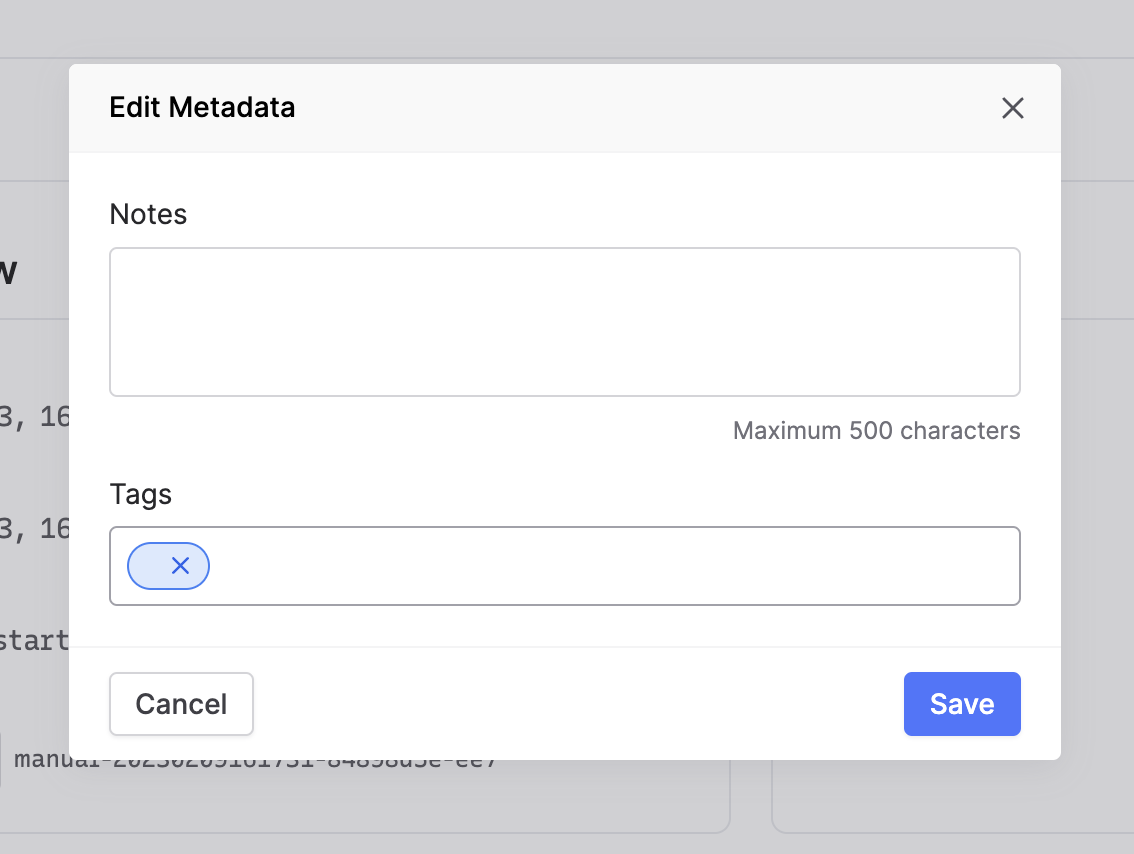Click the Tags field label
Viewport: 1134px width, 854px height.
point(141,494)
